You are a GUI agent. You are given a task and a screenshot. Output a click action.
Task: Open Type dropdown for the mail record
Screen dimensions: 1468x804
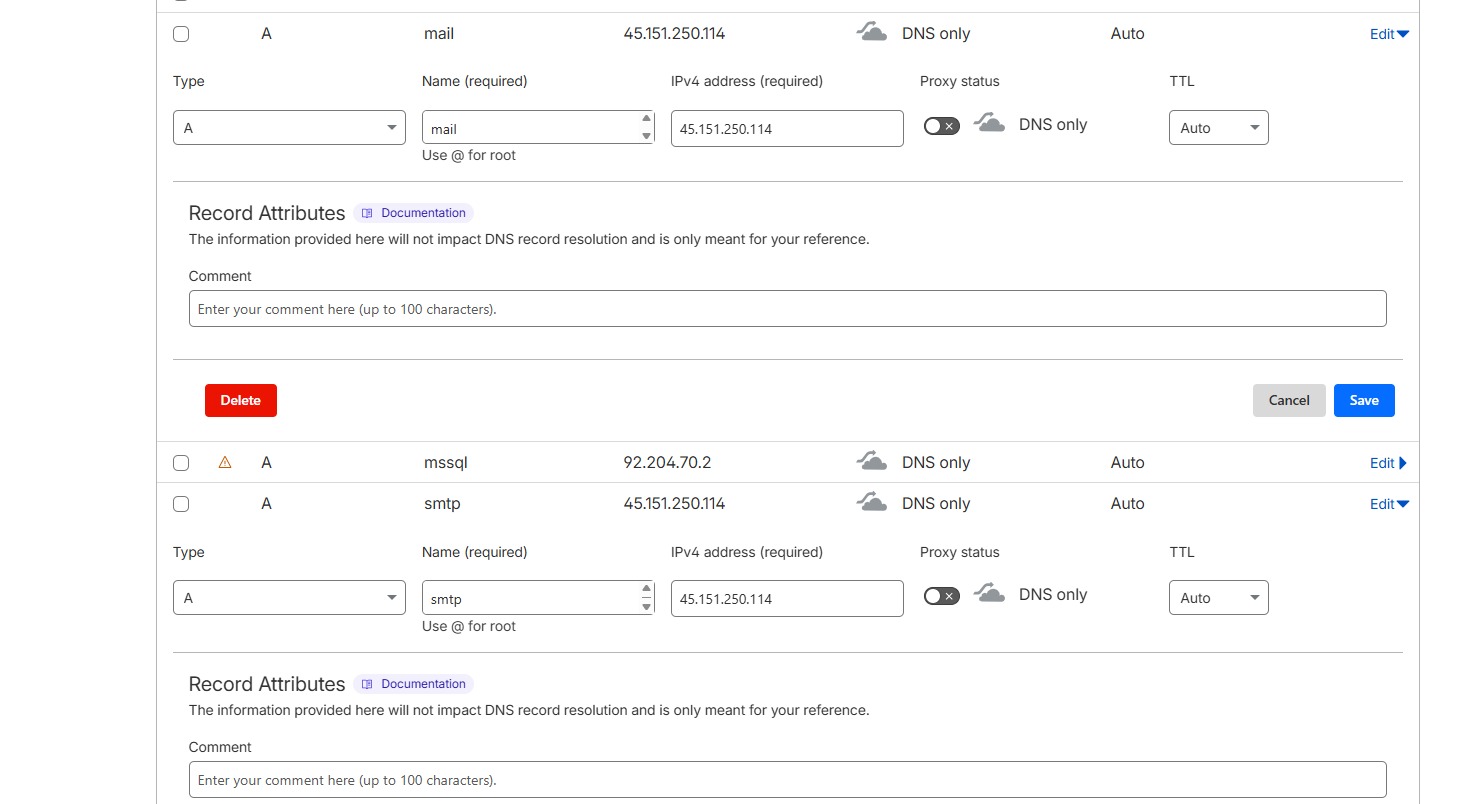pos(289,128)
